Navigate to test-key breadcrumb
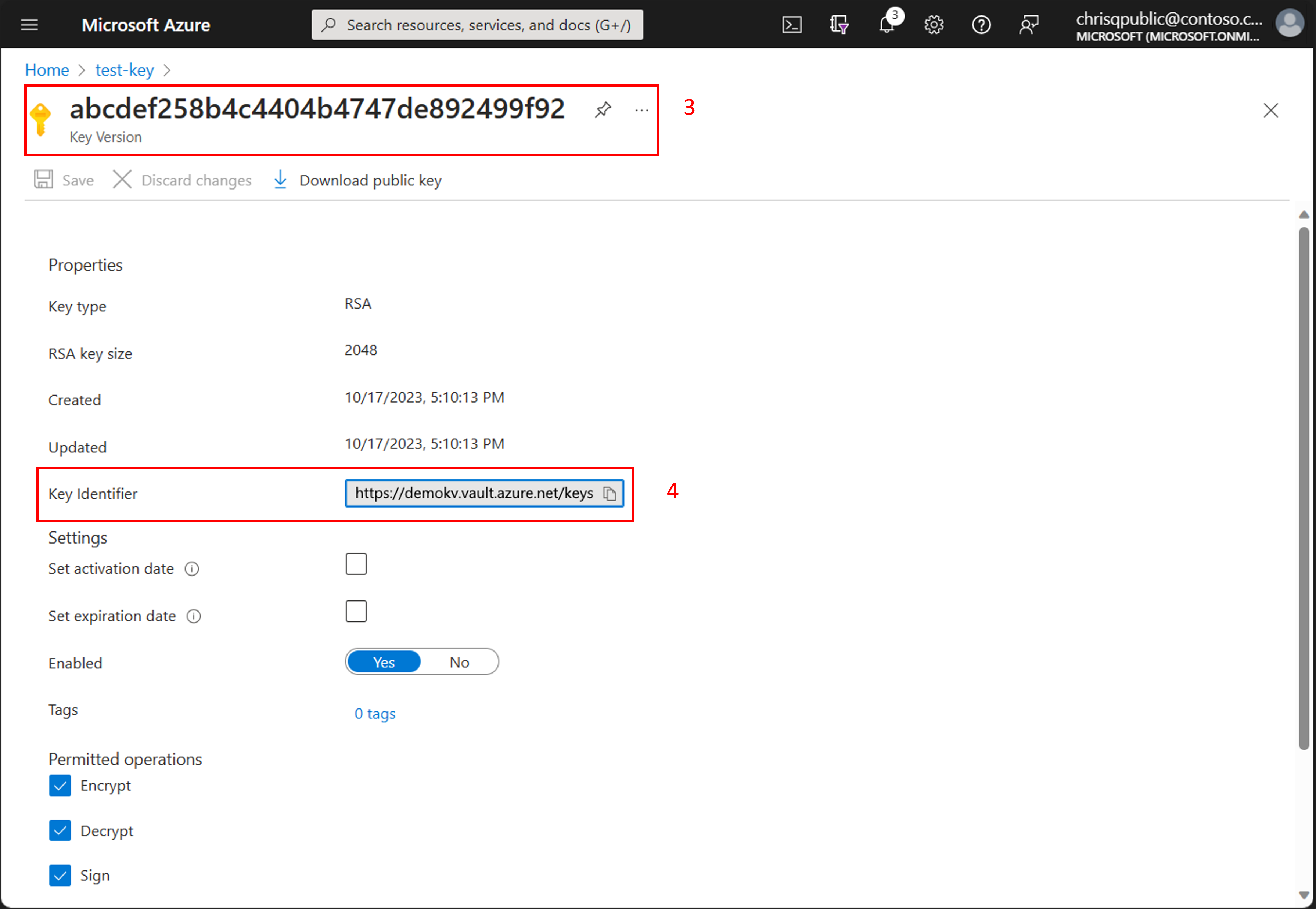The height and width of the screenshot is (909, 1316). point(124,70)
